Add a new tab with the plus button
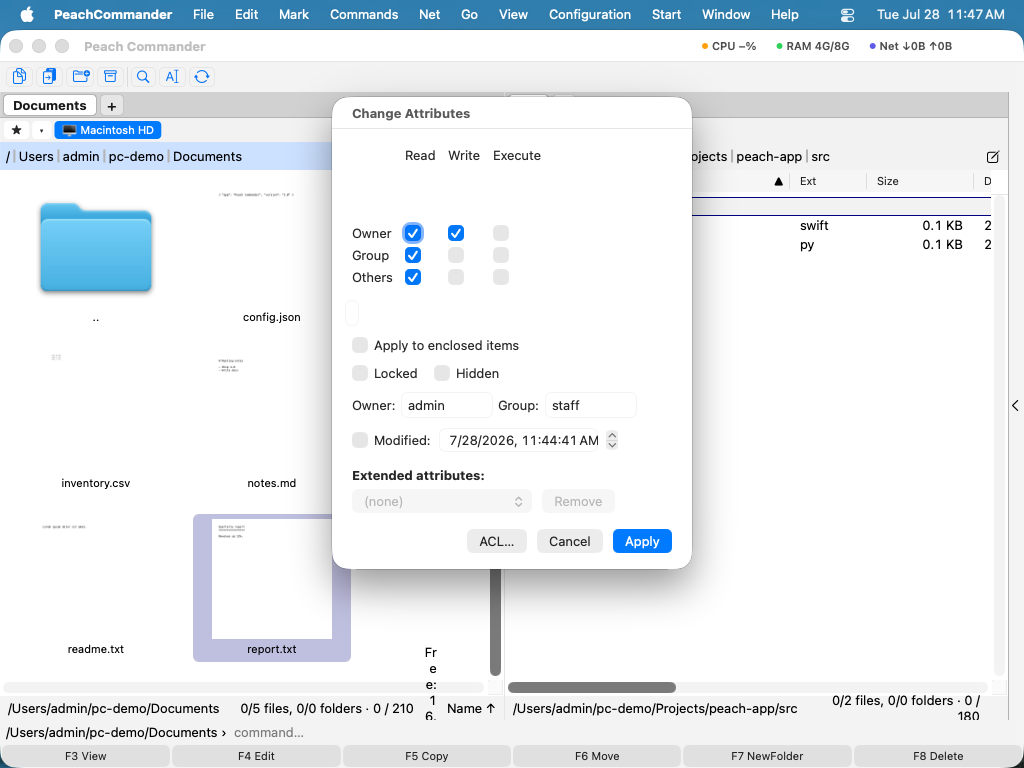1024x768 pixels. click(112, 106)
